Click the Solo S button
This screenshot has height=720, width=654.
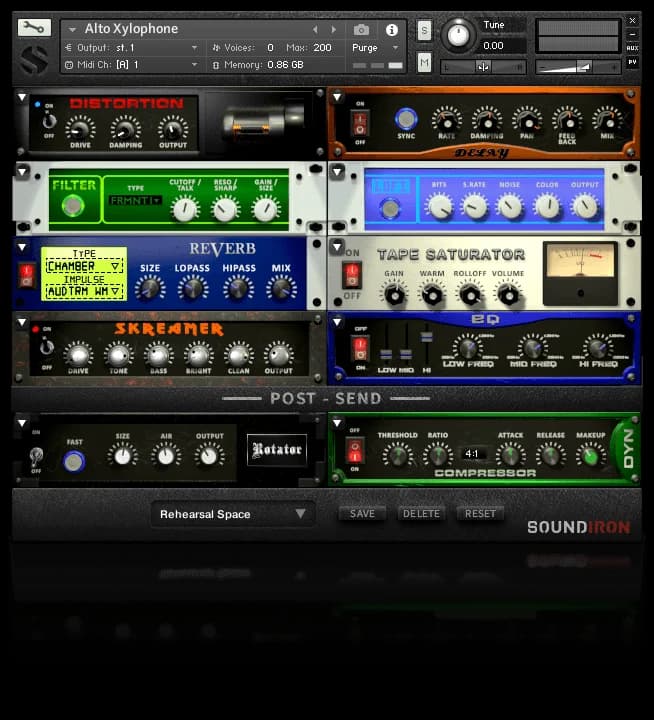click(424, 30)
